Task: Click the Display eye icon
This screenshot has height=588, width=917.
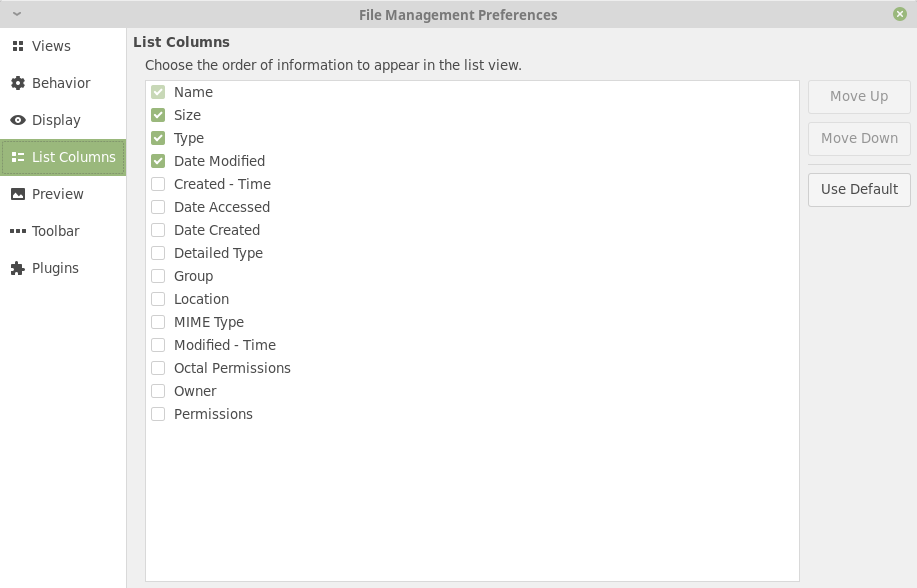Action: tap(17, 120)
